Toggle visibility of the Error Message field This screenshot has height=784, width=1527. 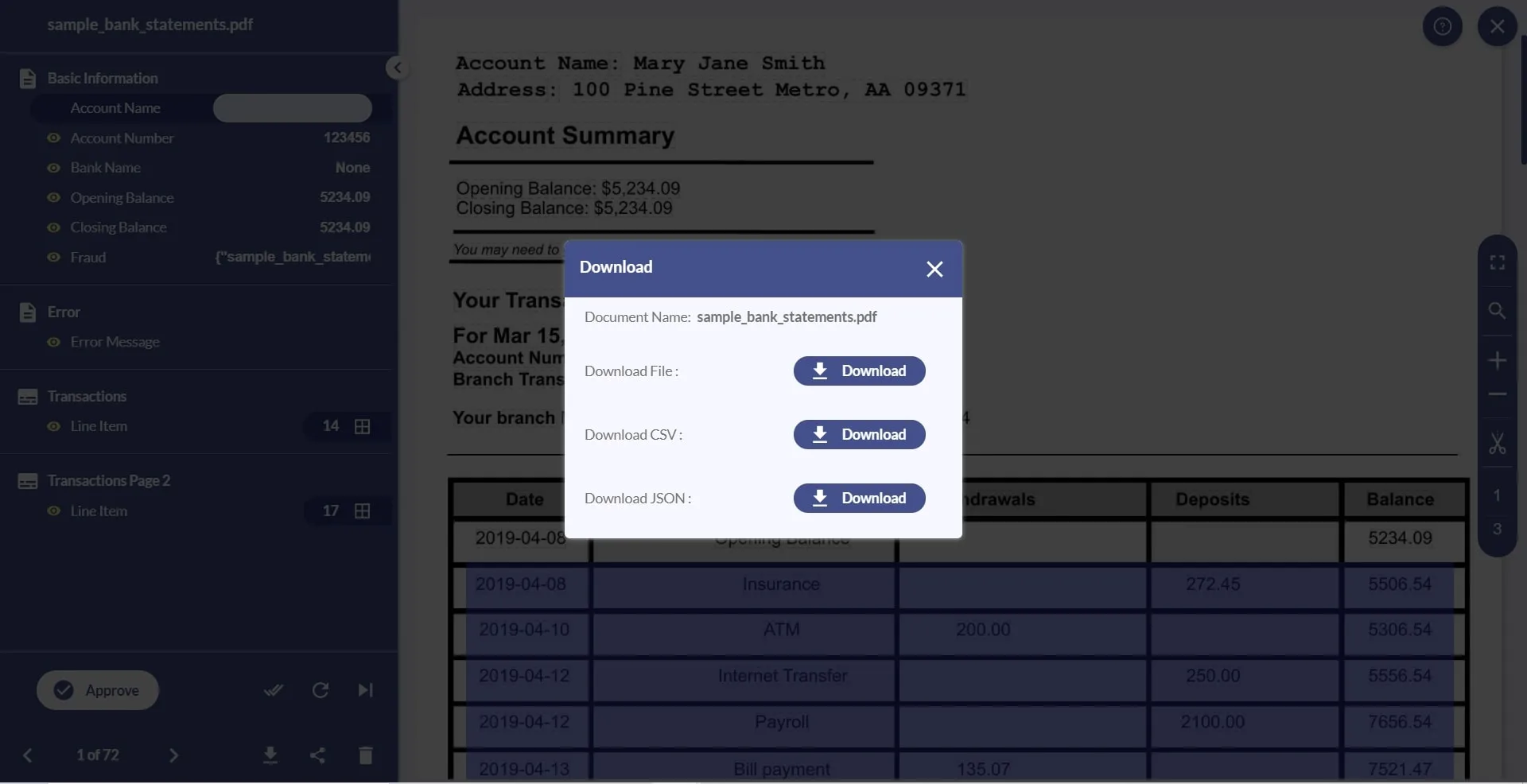click(x=53, y=343)
